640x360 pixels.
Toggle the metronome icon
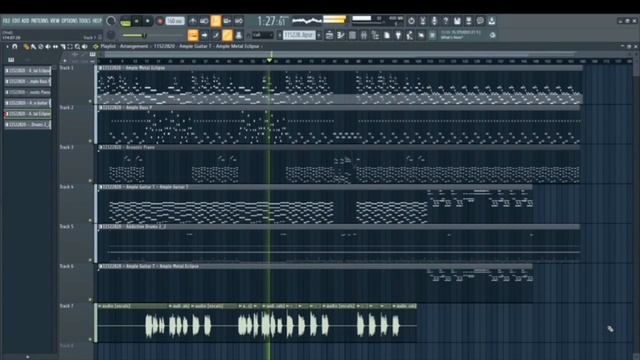(x=193, y=21)
